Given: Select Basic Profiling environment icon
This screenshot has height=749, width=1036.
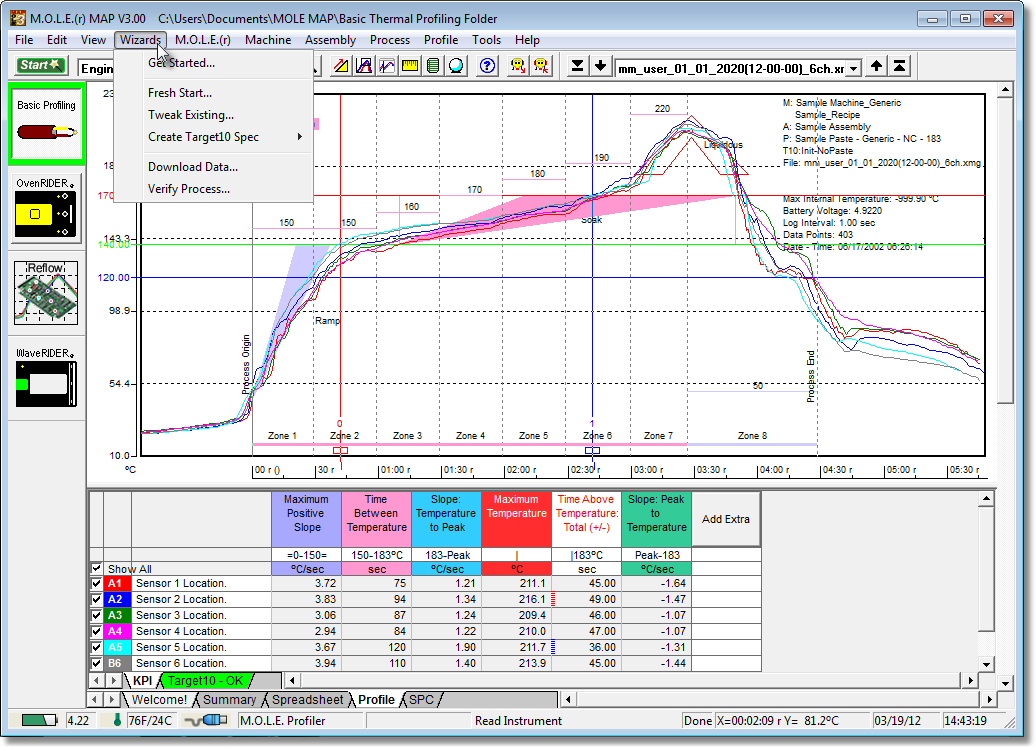Looking at the screenshot, I should [x=46, y=124].
